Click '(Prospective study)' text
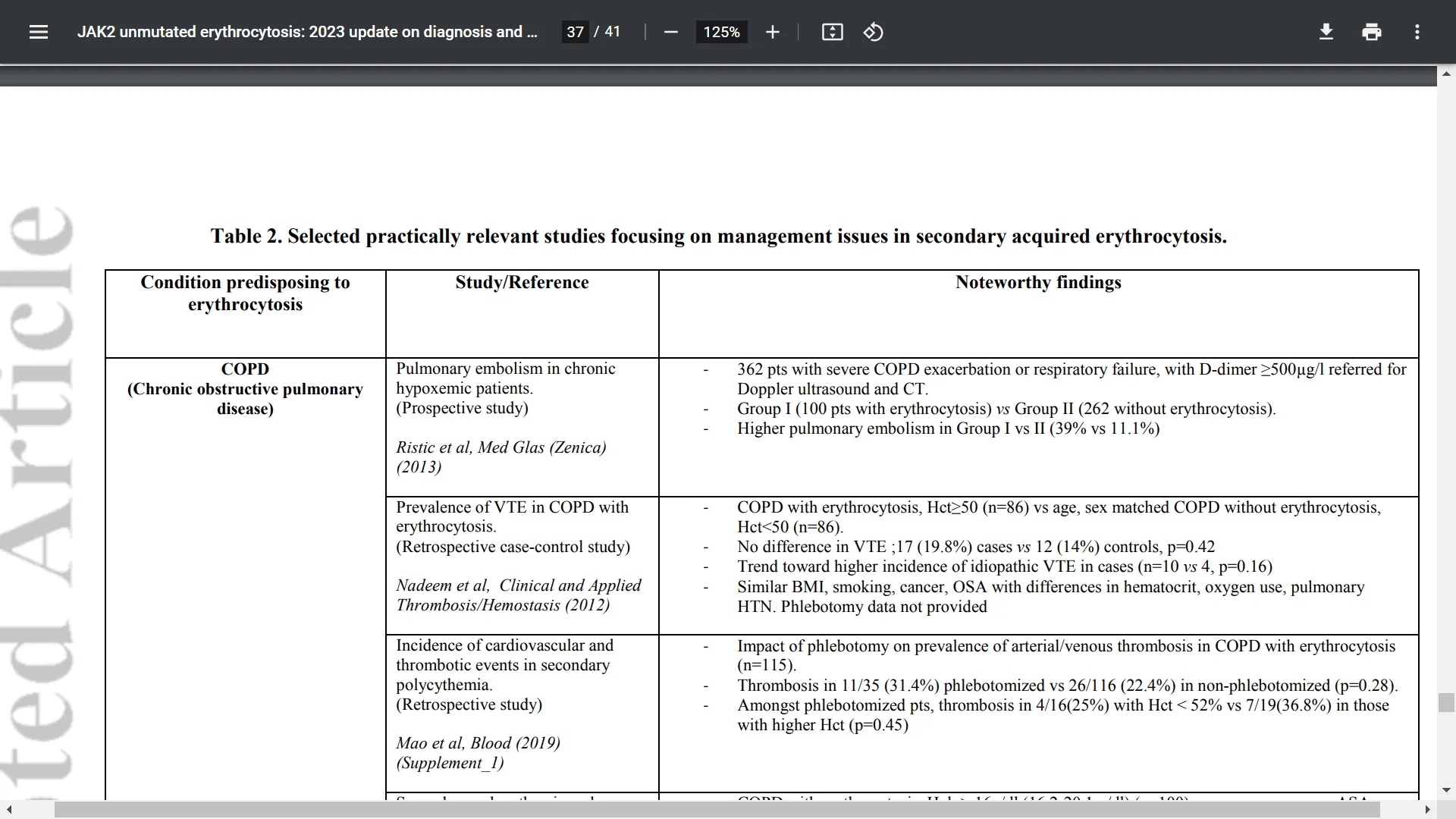The image size is (1456, 819). pos(462,408)
